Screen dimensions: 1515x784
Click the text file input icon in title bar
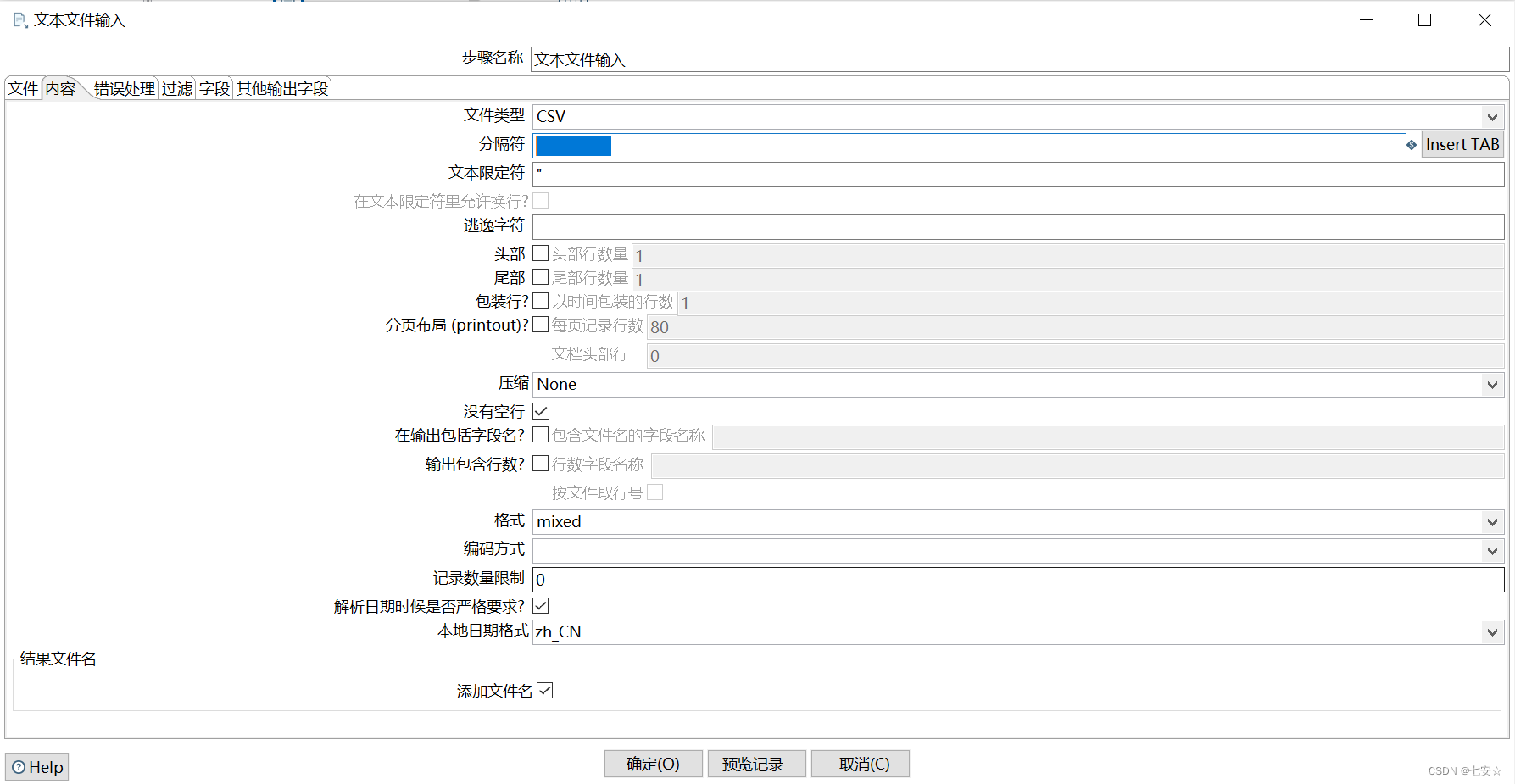pos(19,19)
